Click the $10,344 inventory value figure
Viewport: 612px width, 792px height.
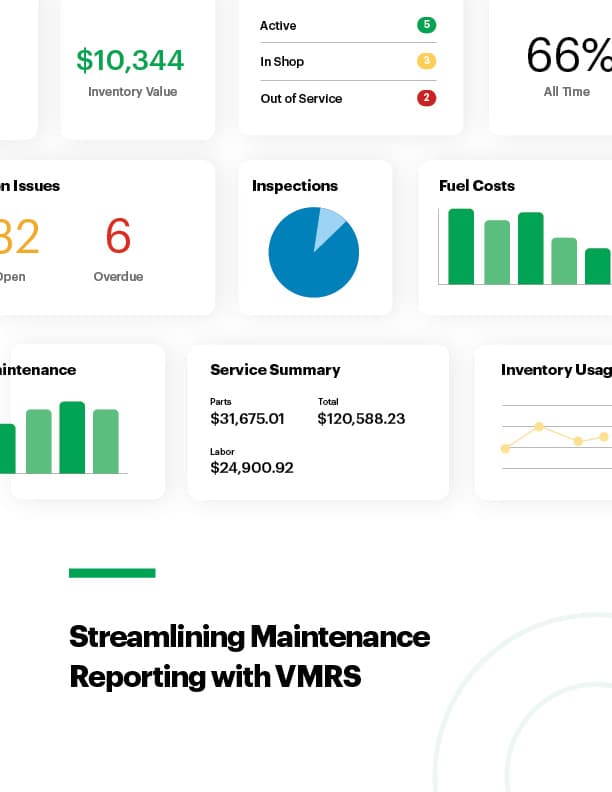(130, 60)
